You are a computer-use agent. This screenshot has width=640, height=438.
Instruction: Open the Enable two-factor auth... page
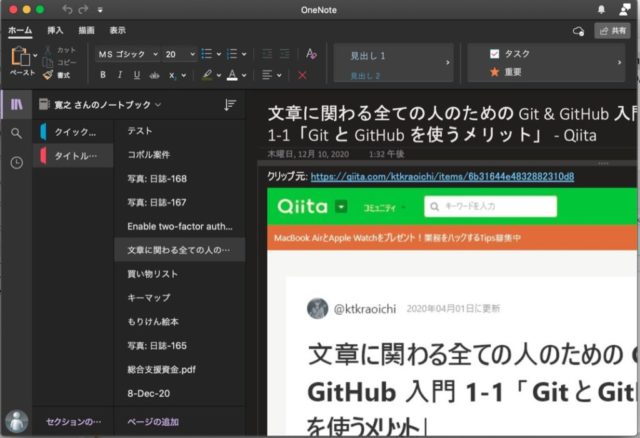point(180,226)
